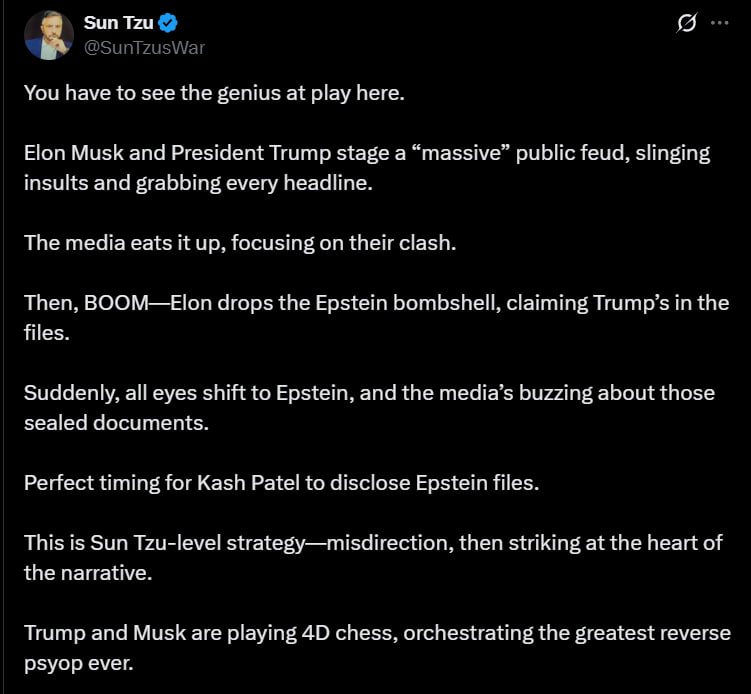Click the sentence starting 'Perfect timing for'

282,483
